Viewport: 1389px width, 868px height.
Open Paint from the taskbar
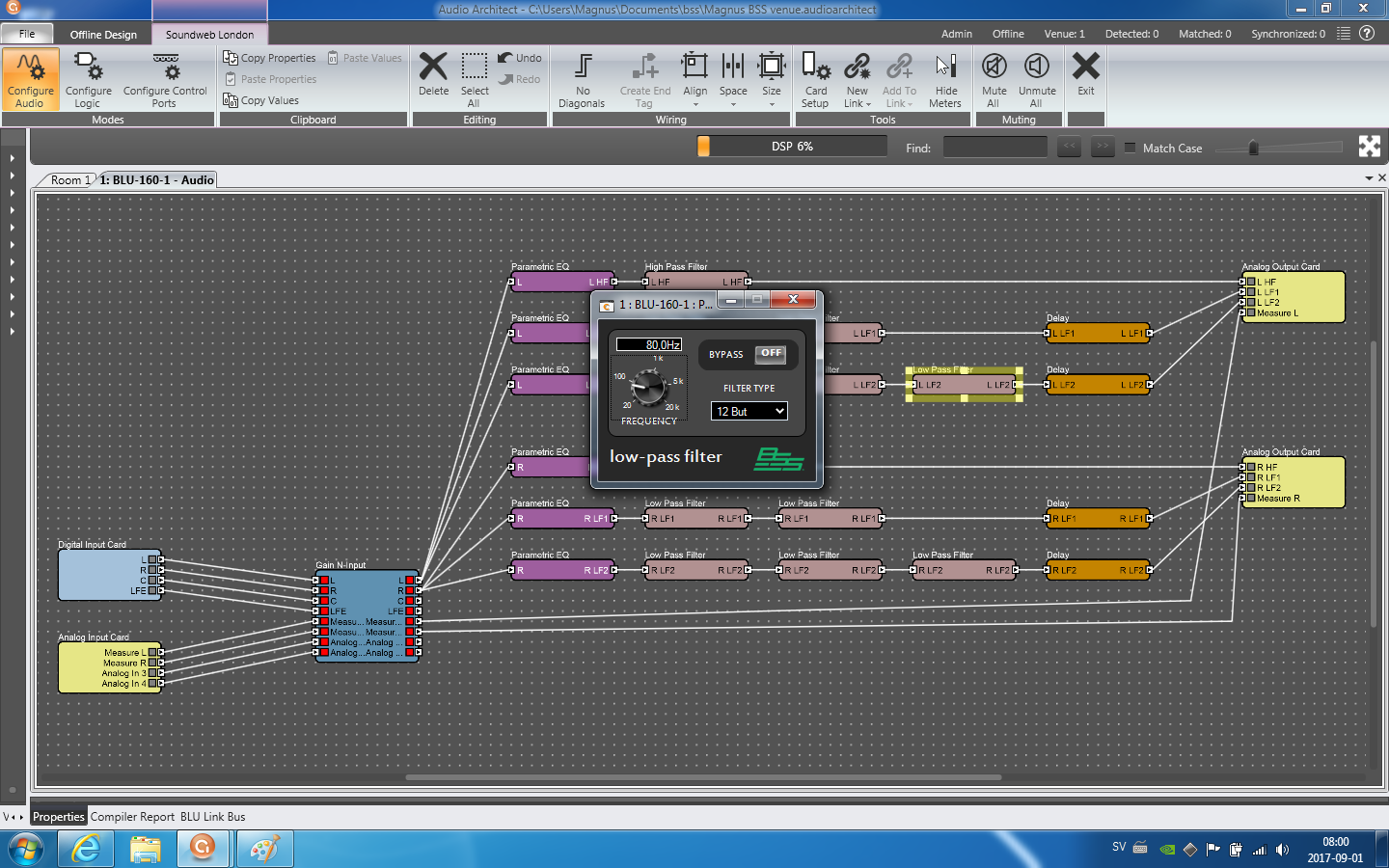pos(263,849)
